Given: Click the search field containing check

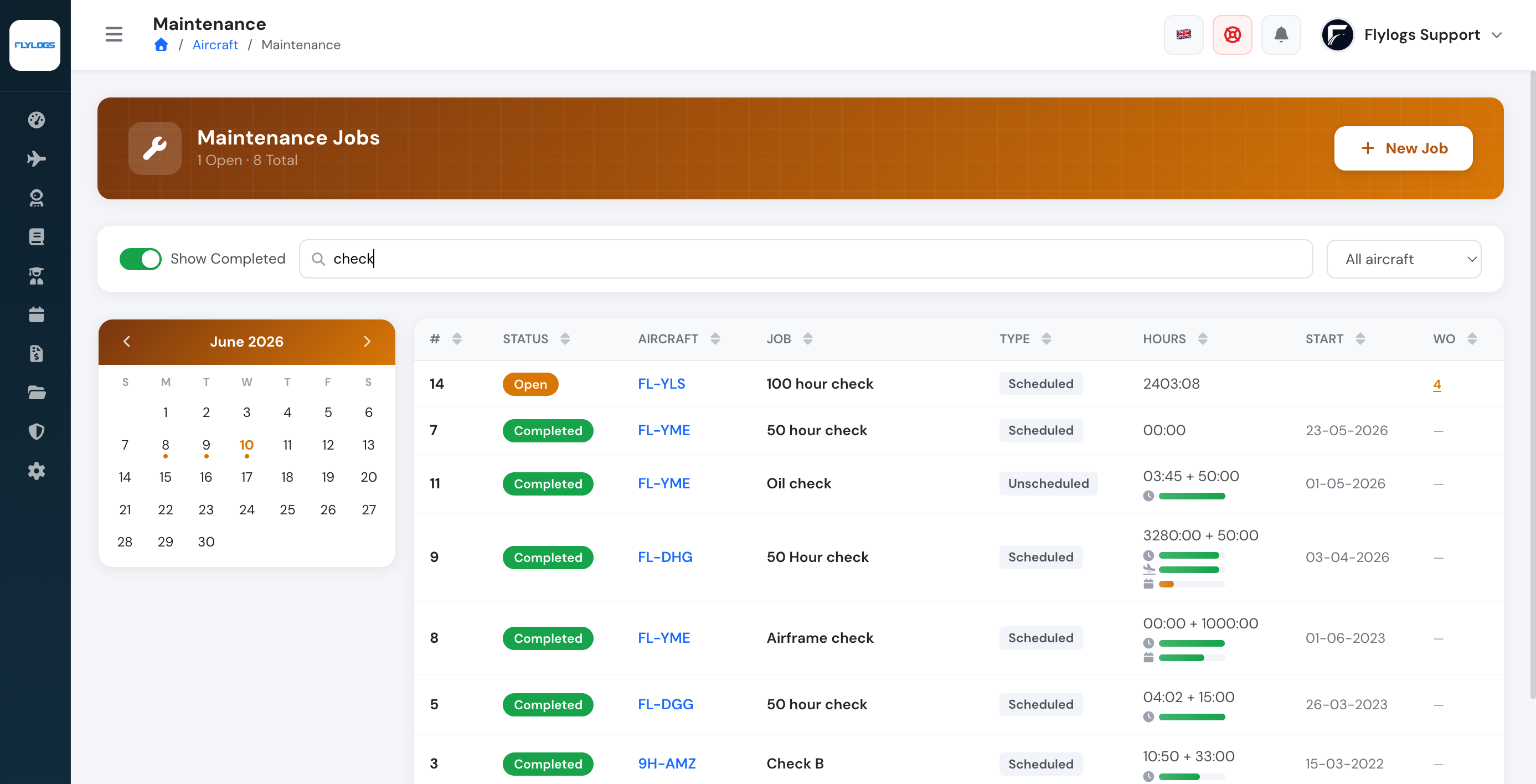Looking at the screenshot, I should pos(806,259).
